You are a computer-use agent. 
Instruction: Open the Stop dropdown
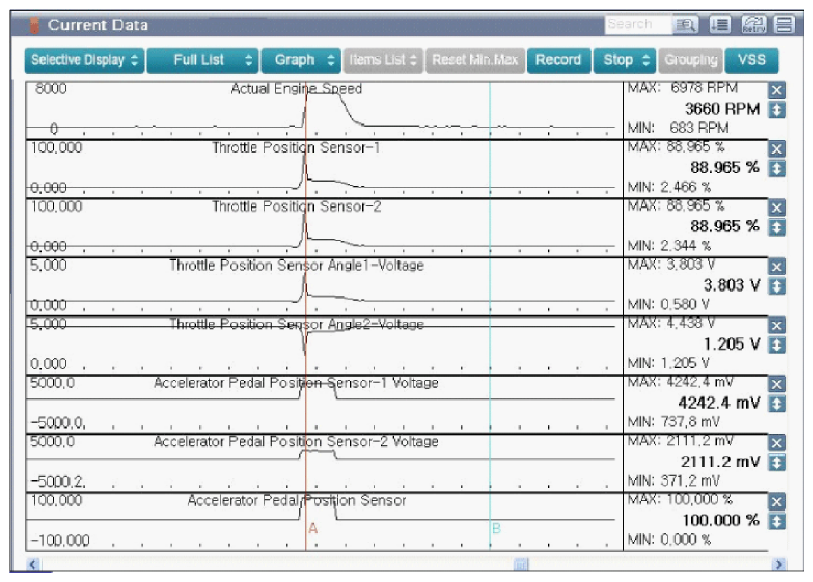626,60
